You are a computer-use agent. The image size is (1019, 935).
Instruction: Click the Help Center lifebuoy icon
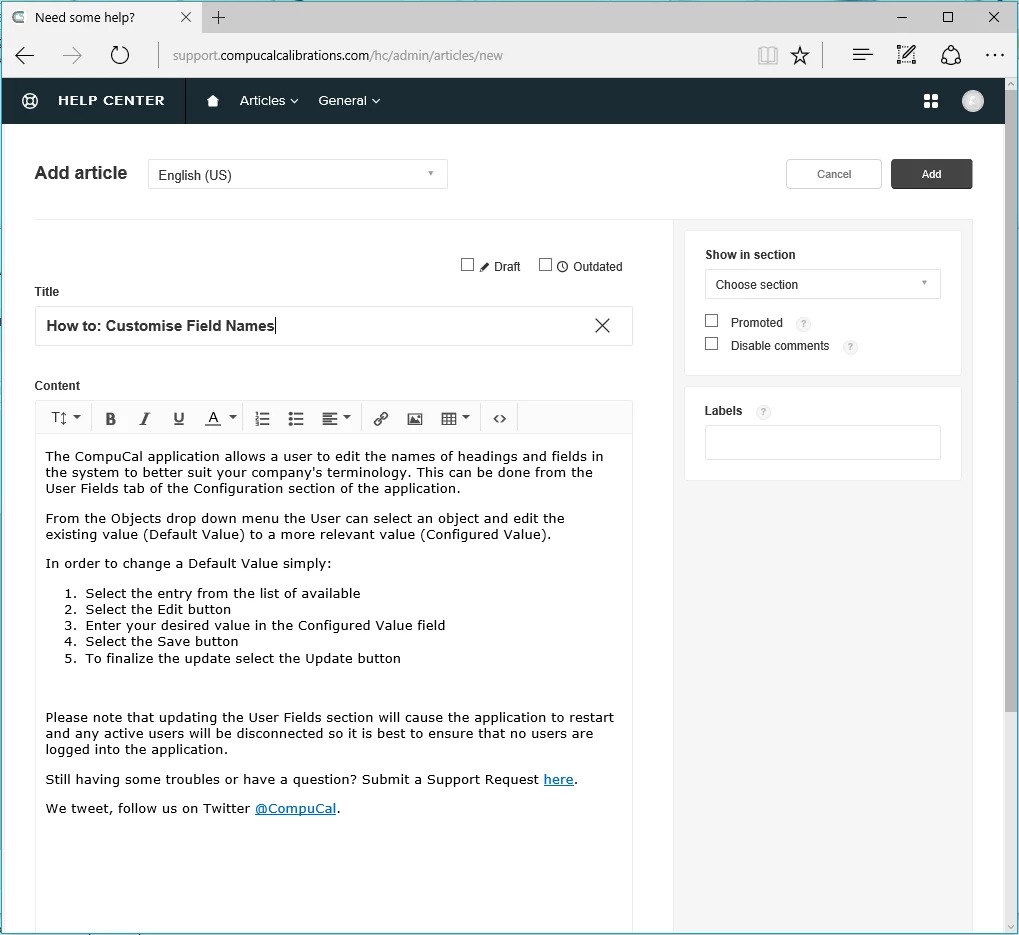30,101
